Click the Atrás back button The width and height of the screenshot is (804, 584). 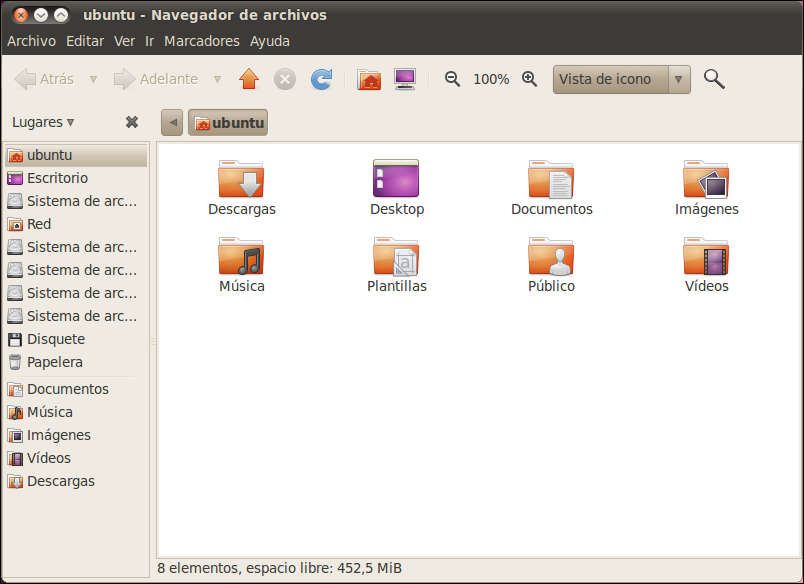(45, 79)
